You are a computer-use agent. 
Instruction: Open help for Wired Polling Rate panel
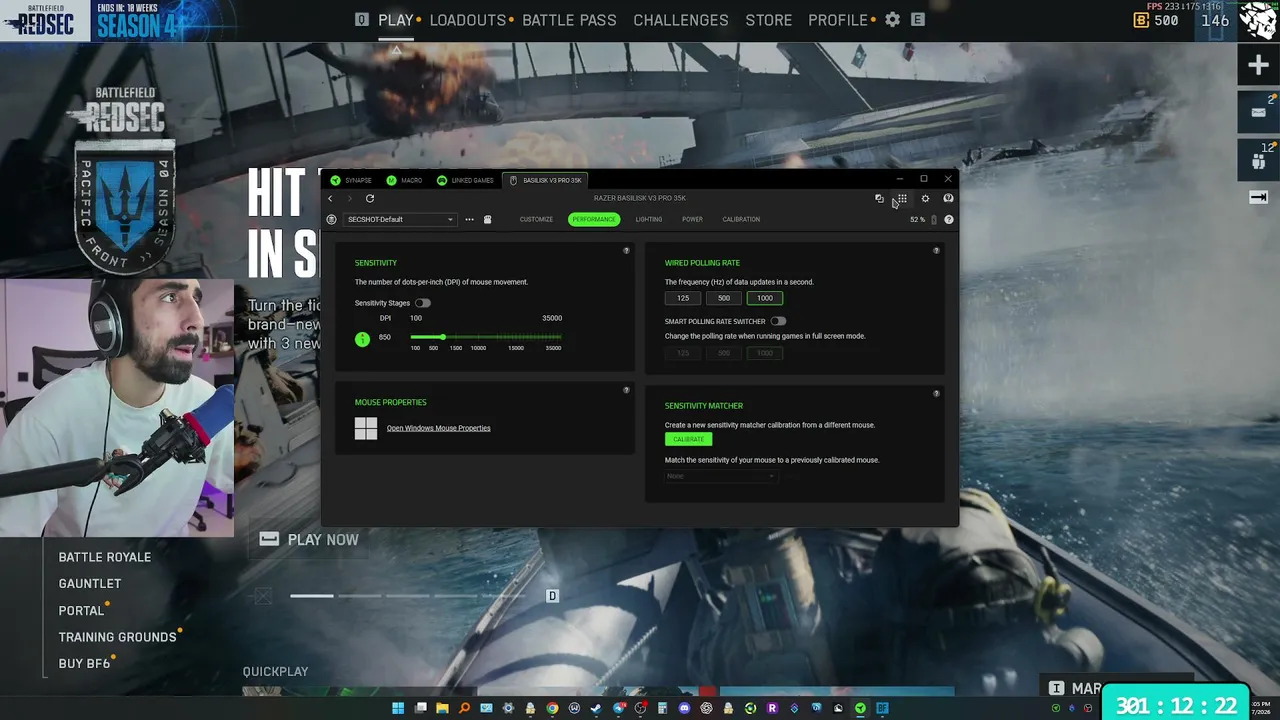936,250
